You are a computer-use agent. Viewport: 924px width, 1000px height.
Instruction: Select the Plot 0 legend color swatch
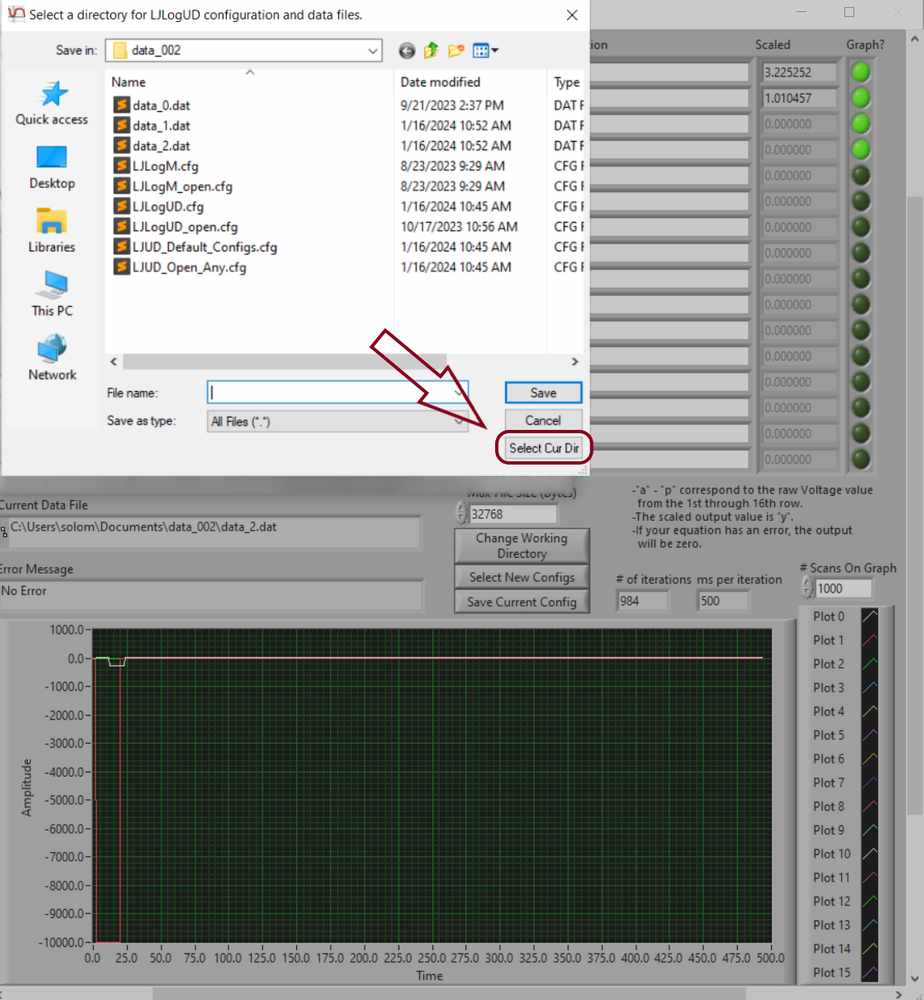(x=870, y=616)
